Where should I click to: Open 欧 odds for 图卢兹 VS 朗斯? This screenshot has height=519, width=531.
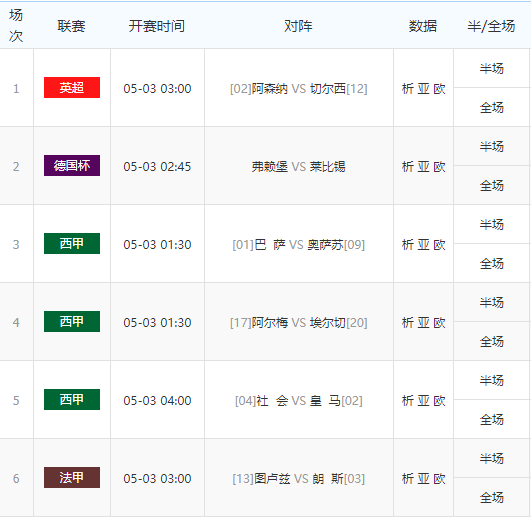(x=439, y=479)
